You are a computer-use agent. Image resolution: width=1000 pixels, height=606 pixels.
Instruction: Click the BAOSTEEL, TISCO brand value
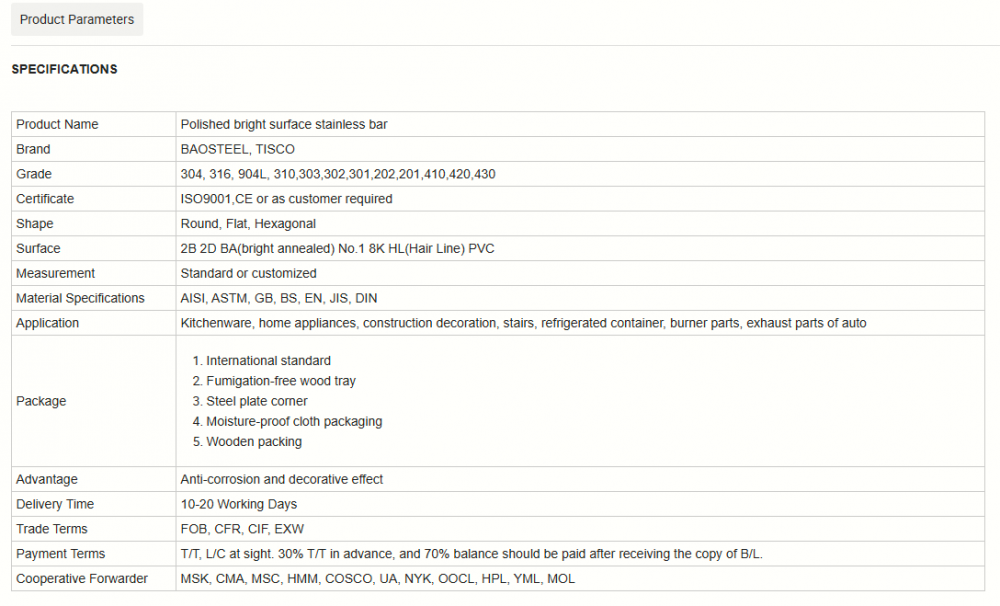point(237,149)
